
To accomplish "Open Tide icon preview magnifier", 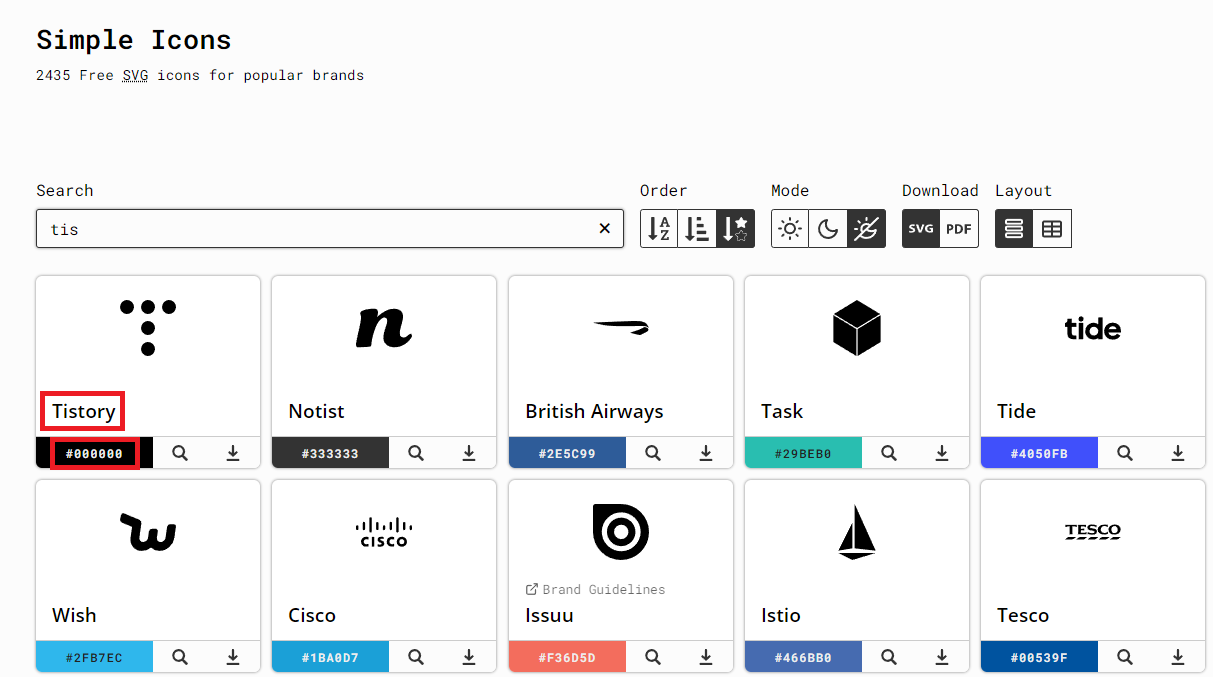I will (x=1125, y=453).
